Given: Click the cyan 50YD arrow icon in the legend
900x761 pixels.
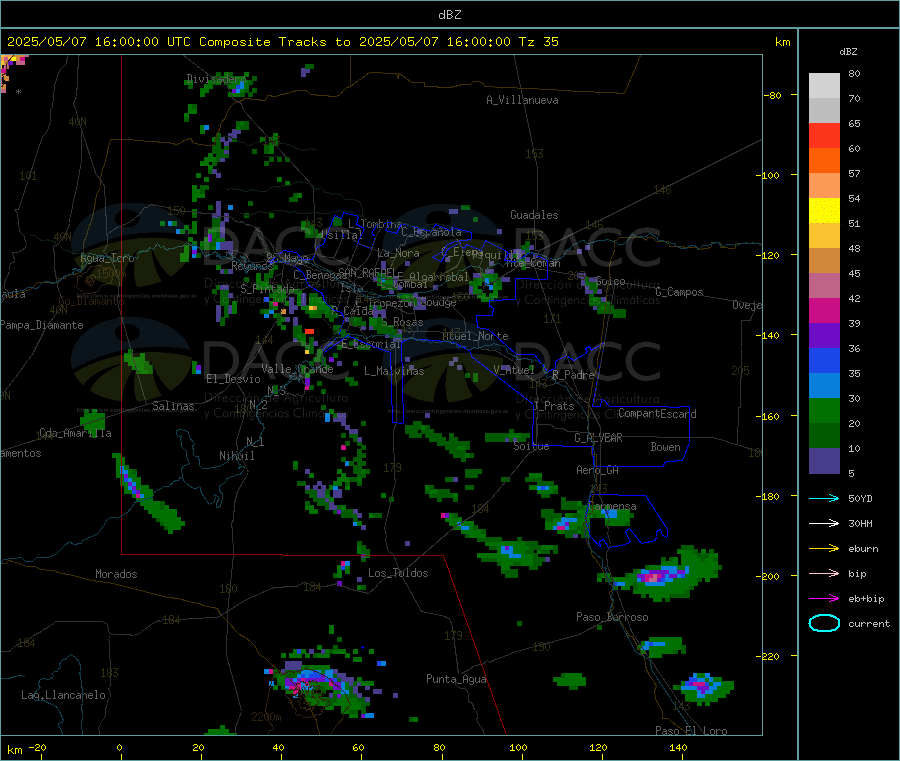Looking at the screenshot, I should [824, 498].
